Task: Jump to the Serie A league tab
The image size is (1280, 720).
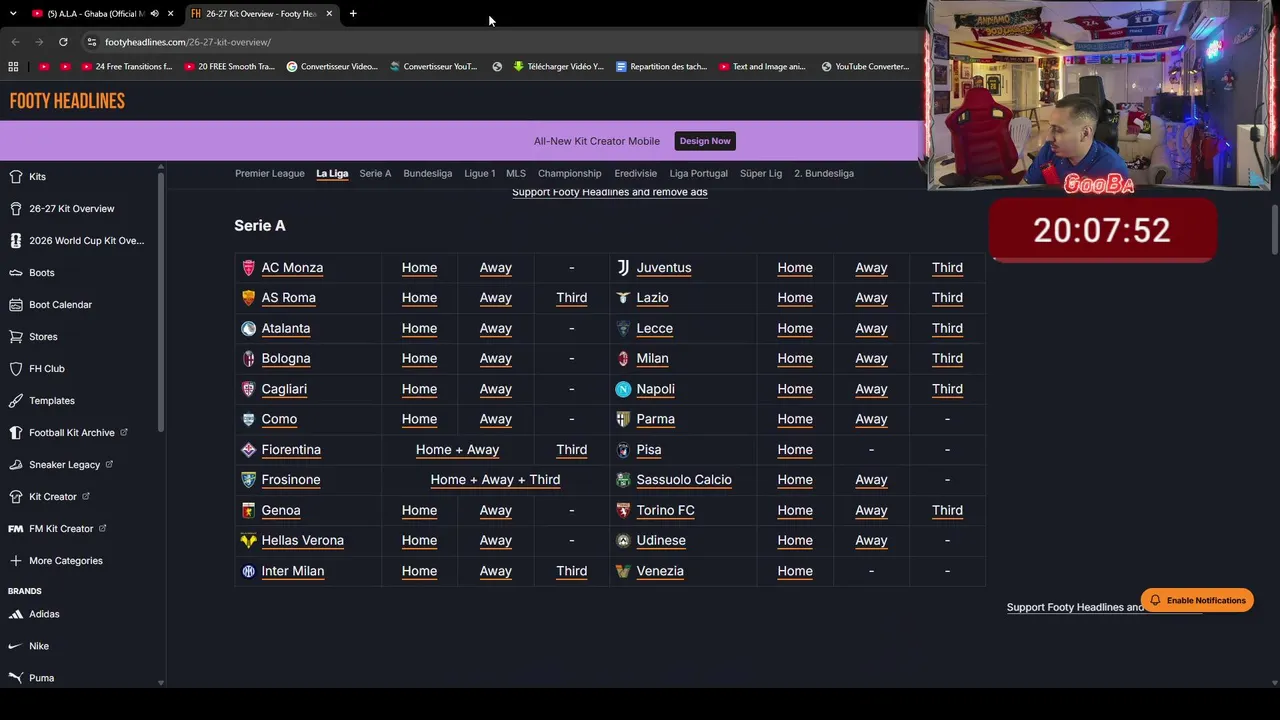Action: coord(375,174)
